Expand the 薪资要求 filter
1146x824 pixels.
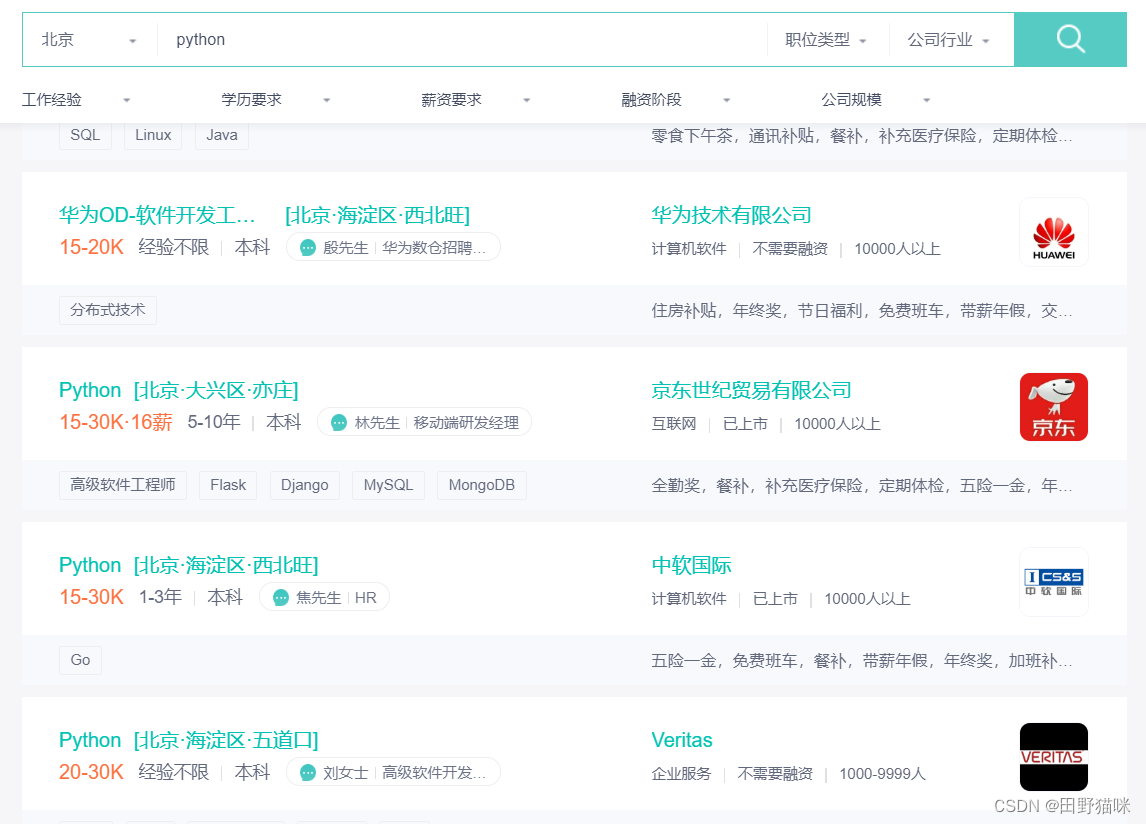tap(475, 99)
